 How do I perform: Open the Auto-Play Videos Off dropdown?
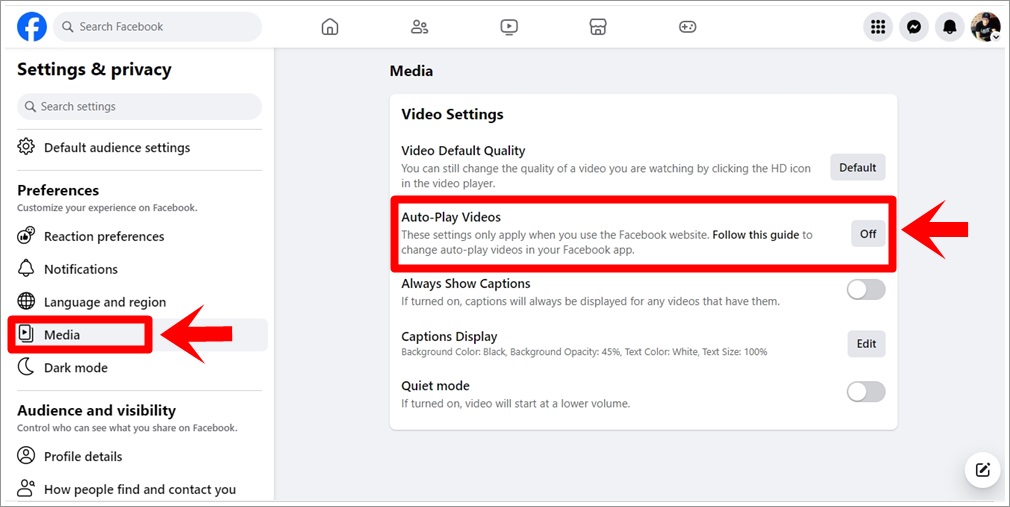[868, 234]
